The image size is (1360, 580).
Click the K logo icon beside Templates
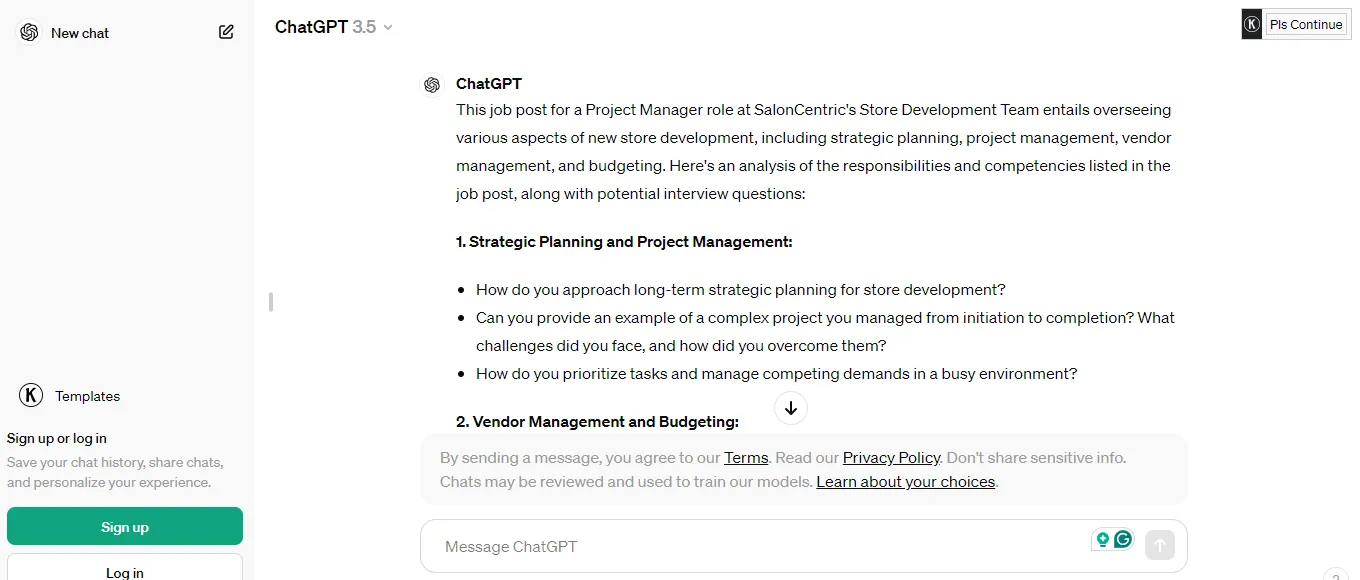[31, 395]
